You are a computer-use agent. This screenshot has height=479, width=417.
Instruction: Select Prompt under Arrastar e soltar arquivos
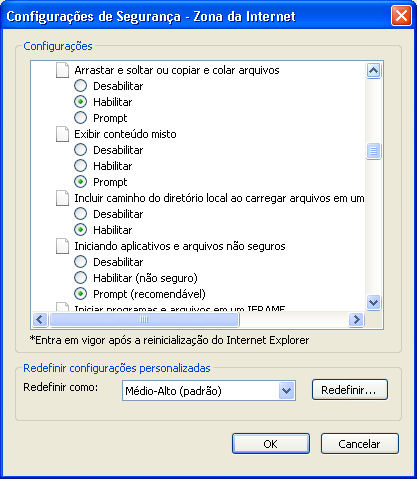[x=80, y=118]
